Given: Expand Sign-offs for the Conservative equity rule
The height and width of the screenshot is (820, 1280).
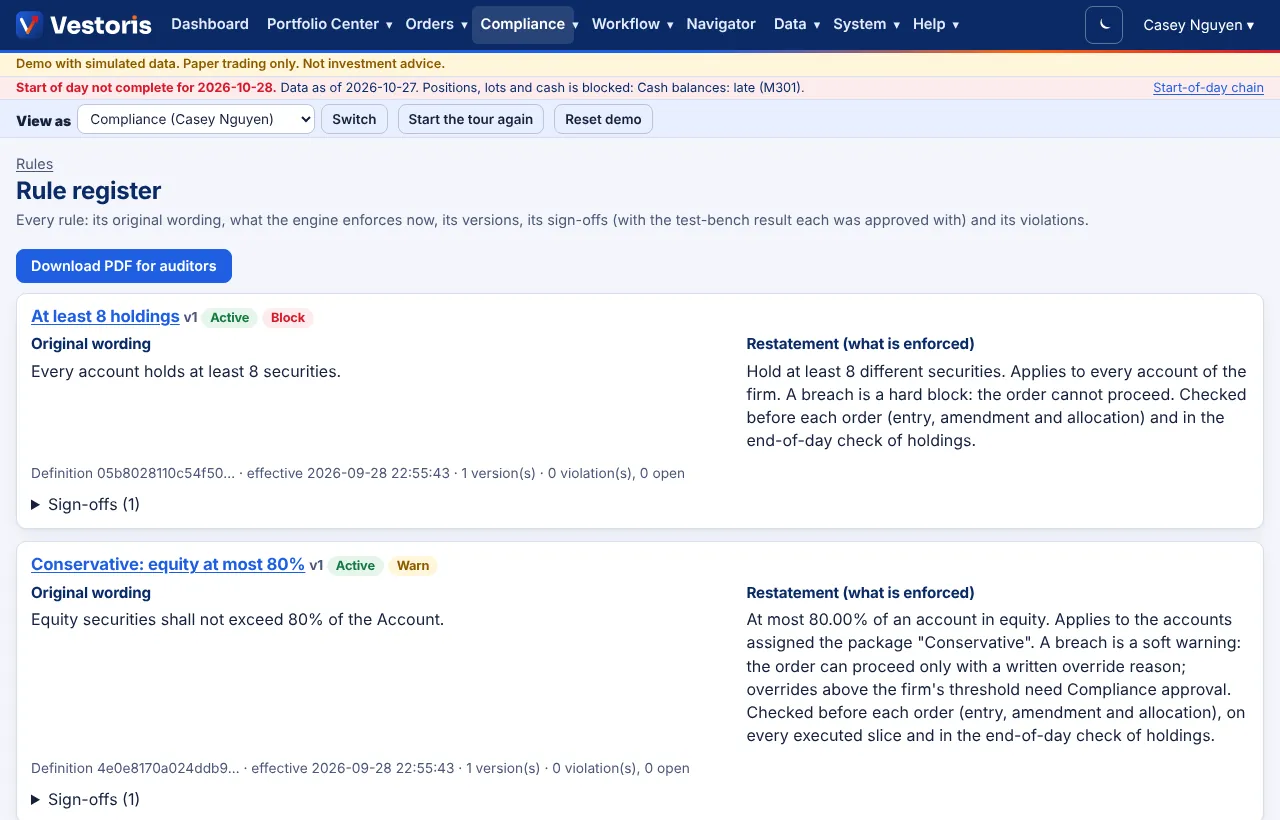Looking at the screenshot, I should (86, 800).
